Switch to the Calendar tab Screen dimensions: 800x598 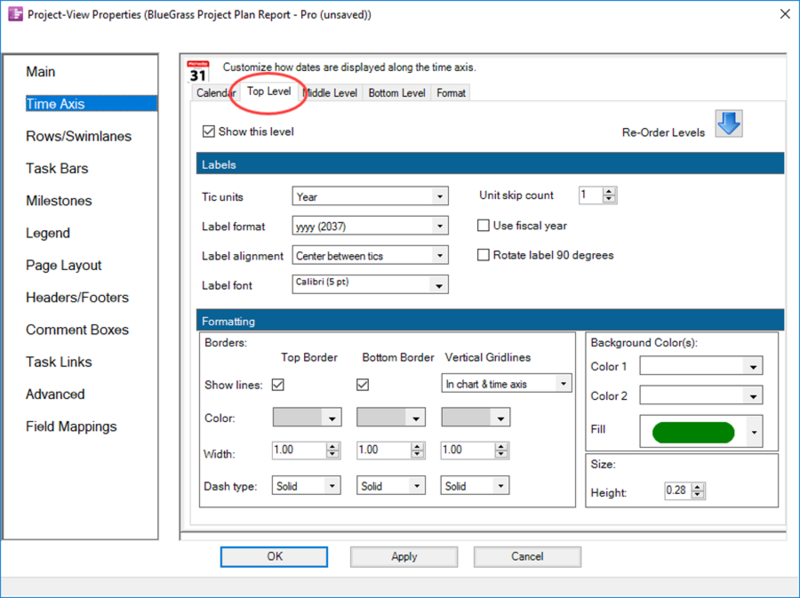click(x=215, y=93)
